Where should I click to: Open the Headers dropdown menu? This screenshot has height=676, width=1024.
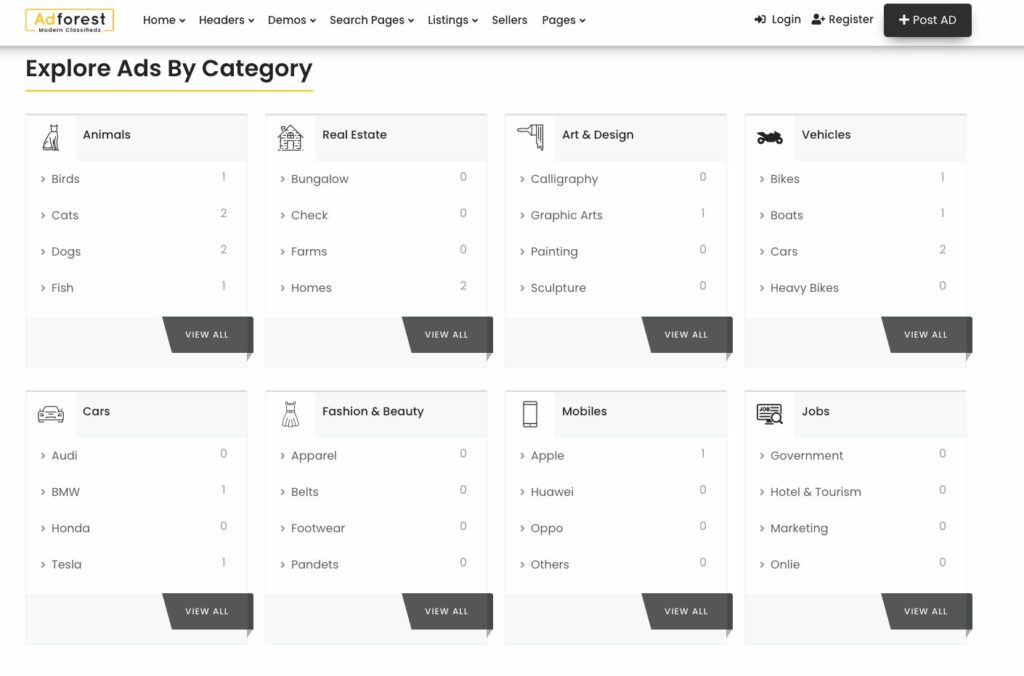click(226, 20)
